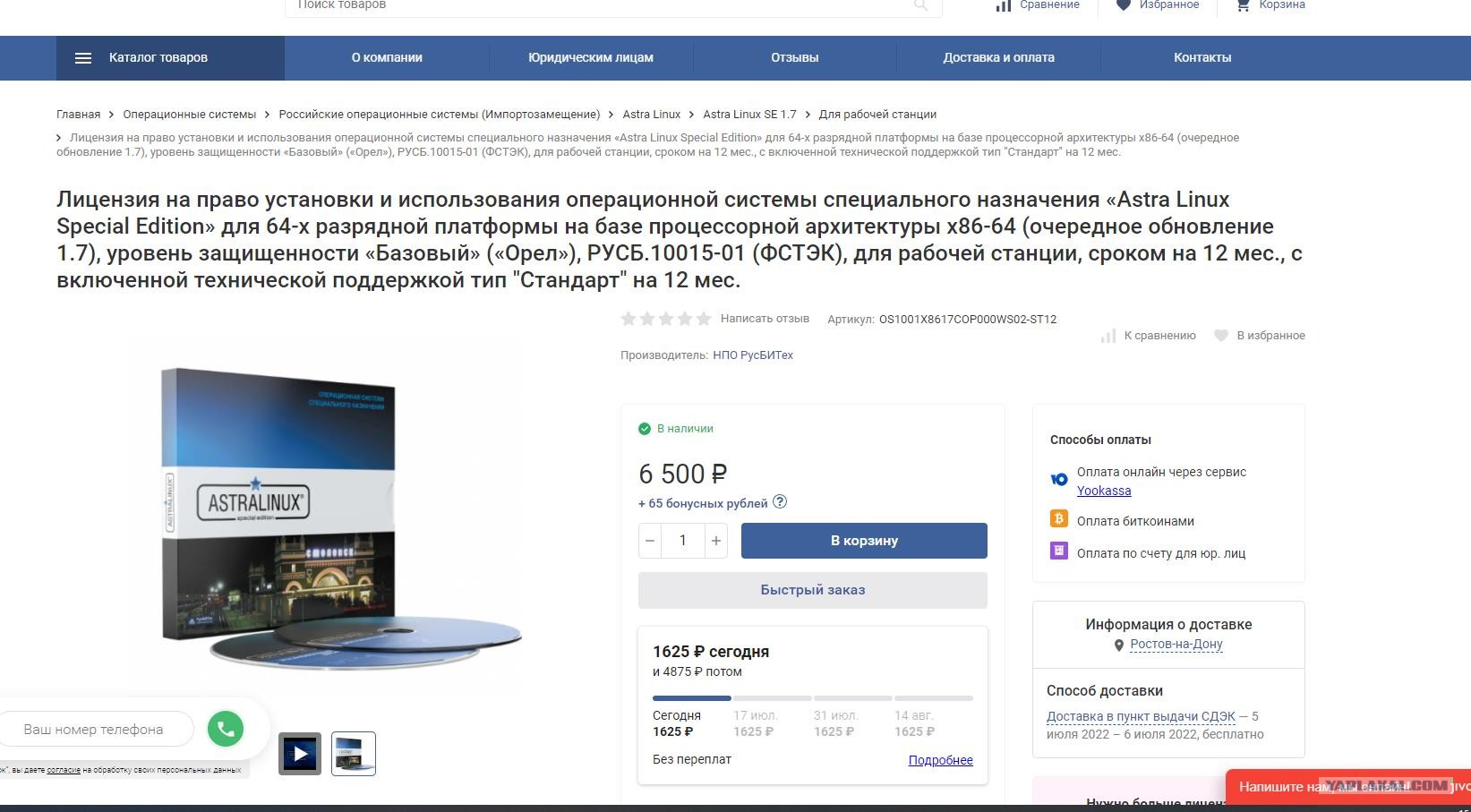This screenshot has width=1471, height=812.
Task: Click the Astra Linux breadcrumb
Action: click(652, 115)
